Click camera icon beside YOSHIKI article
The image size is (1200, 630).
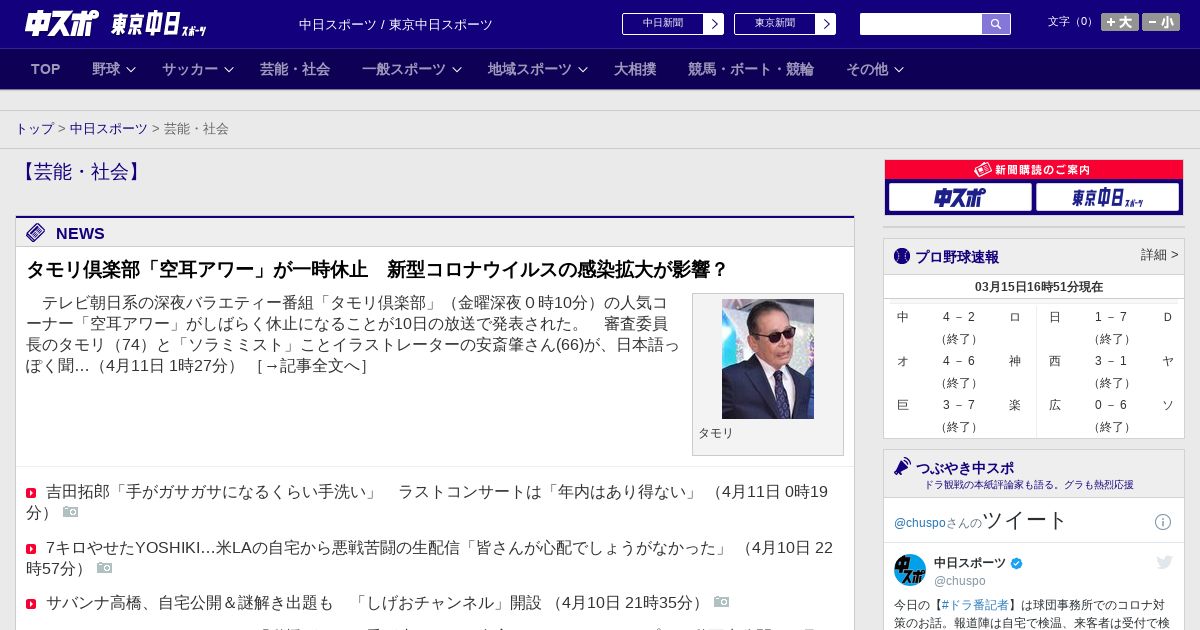click(105, 568)
